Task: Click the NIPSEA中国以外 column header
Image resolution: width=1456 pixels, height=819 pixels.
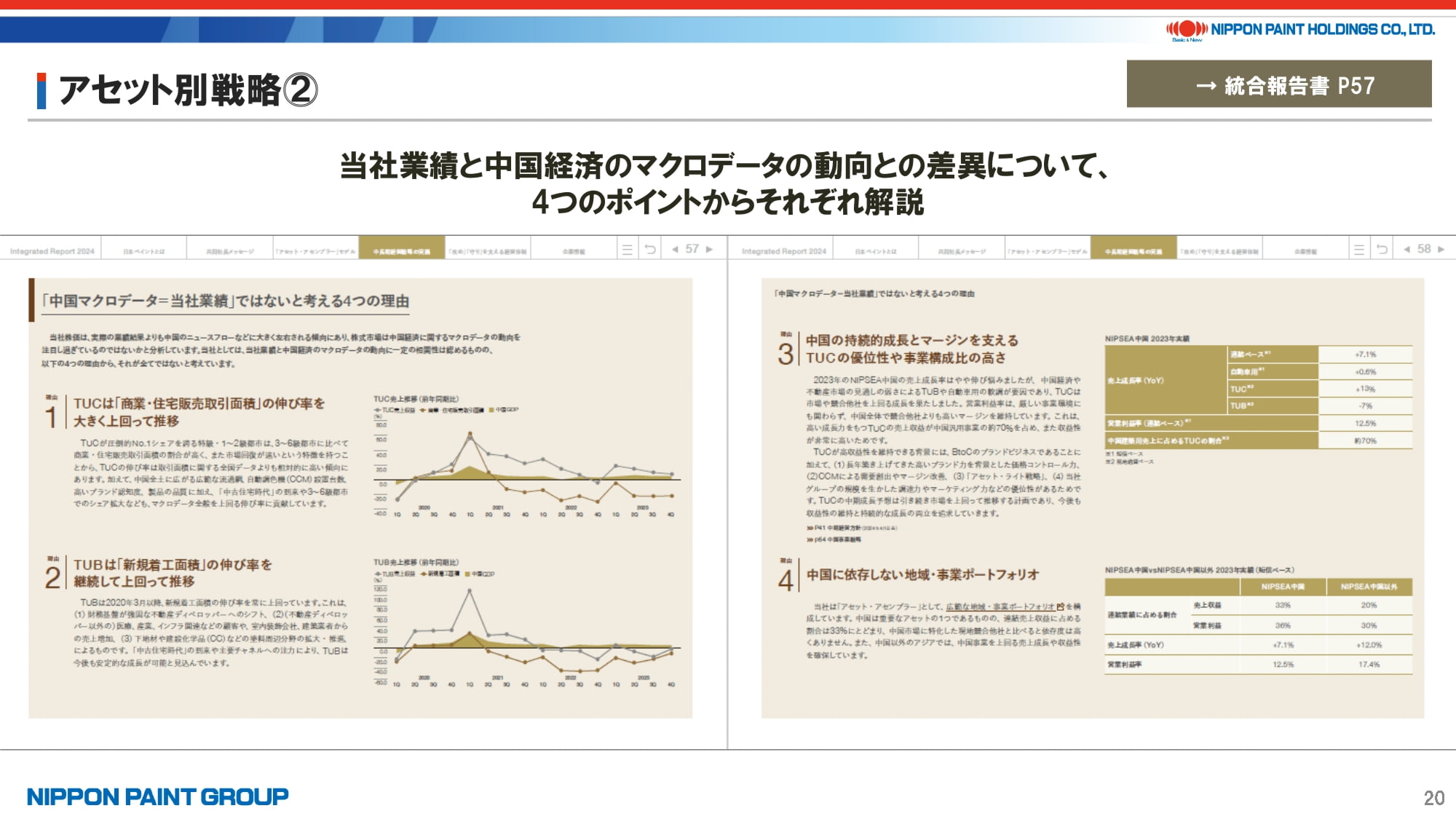Action: pos(1369,587)
